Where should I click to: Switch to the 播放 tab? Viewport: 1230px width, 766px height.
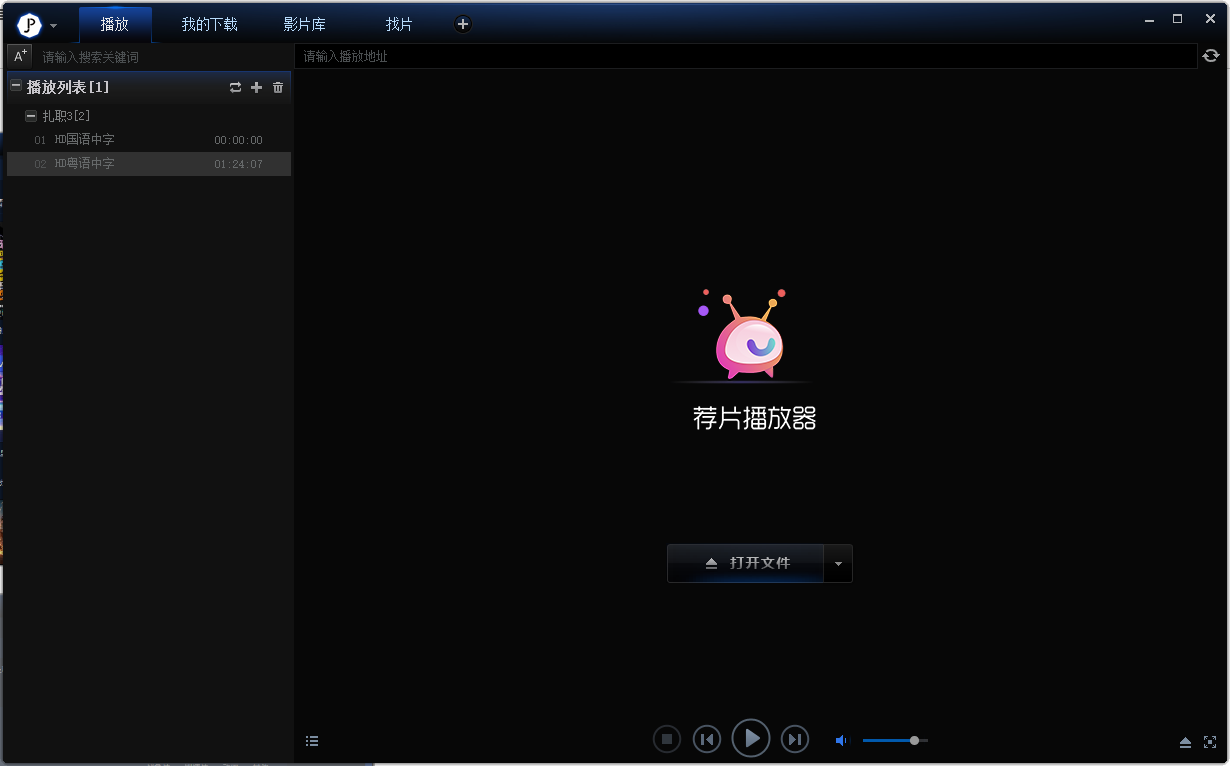click(x=115, y=24)
